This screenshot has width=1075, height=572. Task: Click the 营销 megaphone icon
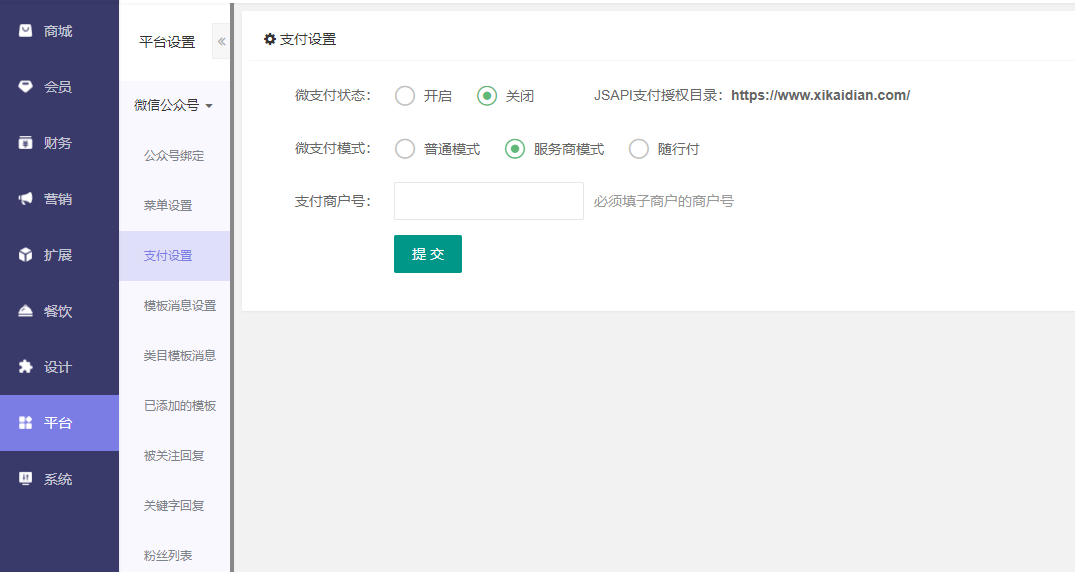25,199
